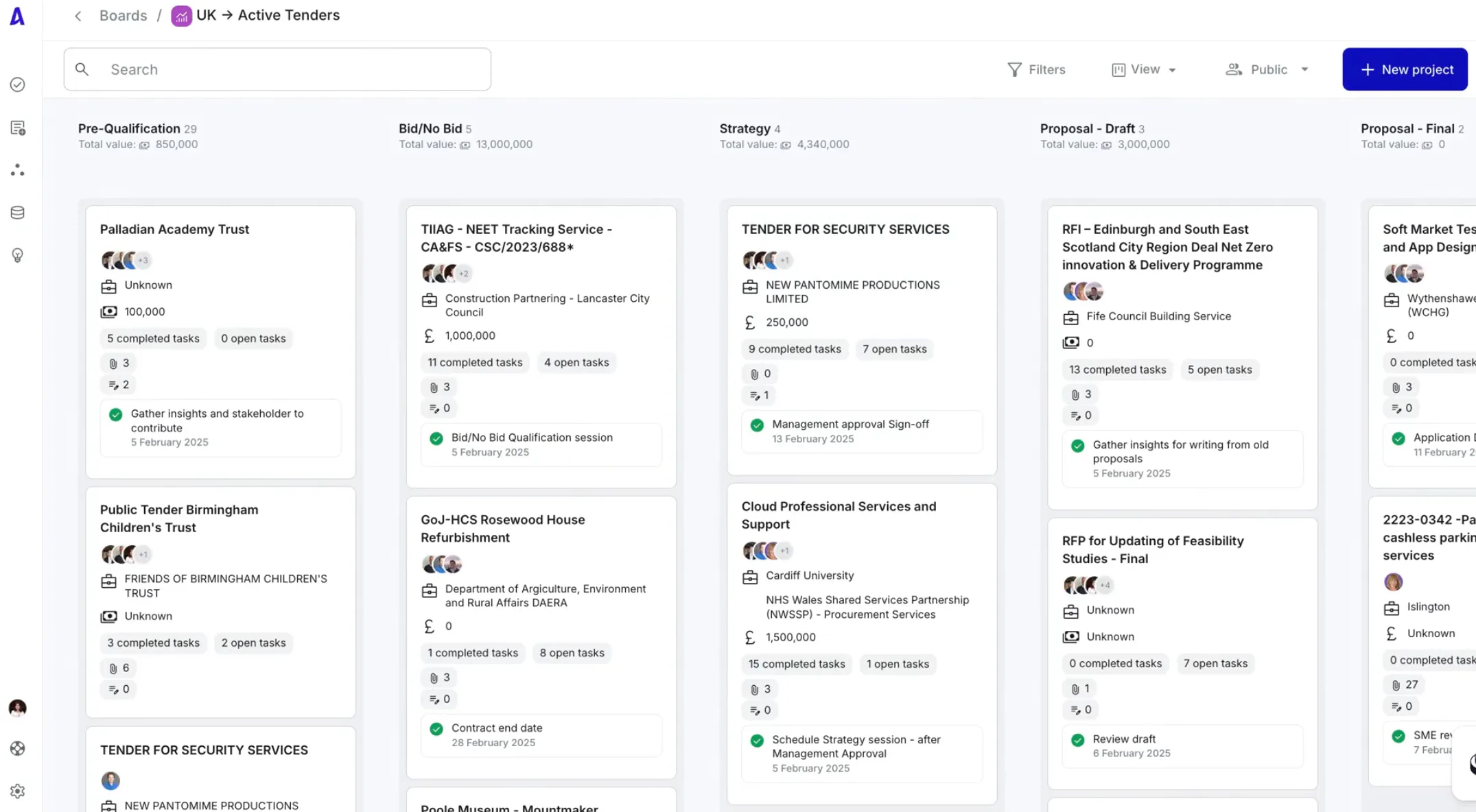This screenshot has width=1476, height=812.
Task: Click the pound icon next to 1,500,000
Action: pyautogui.click(x=750, y=637)
